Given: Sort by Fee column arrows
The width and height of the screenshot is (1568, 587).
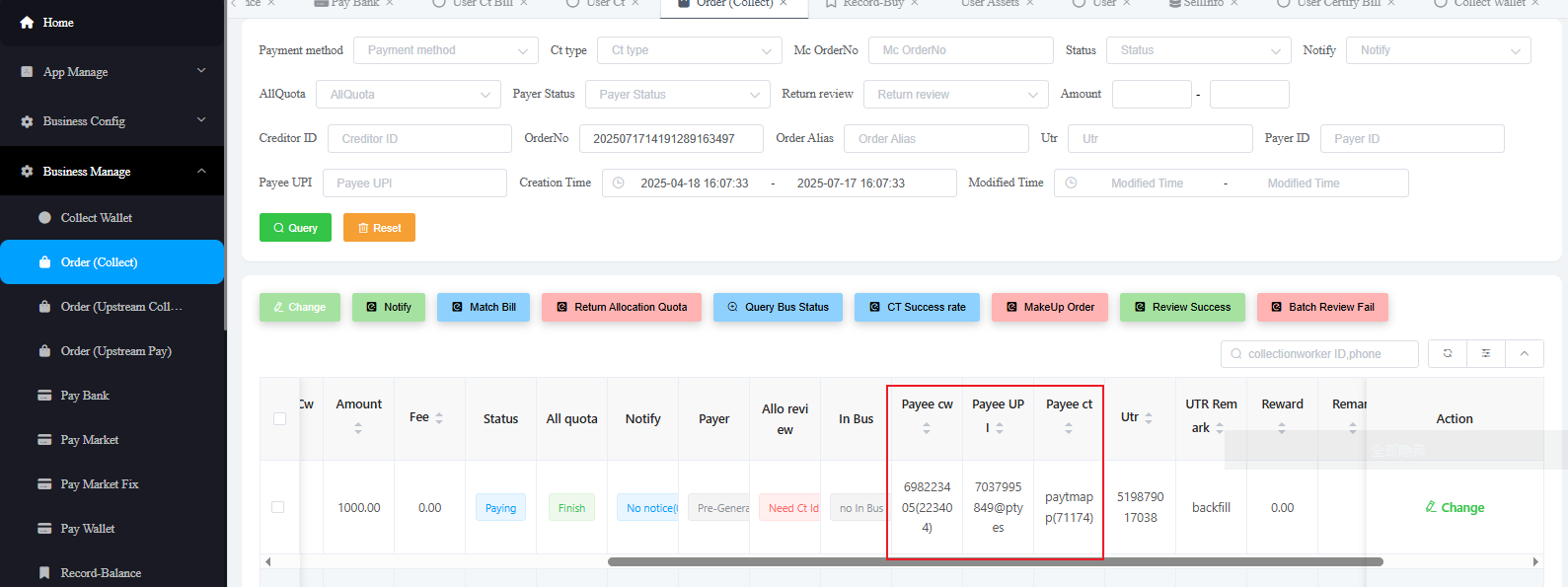Looking at the screenshot, I should tap(439, 418).
